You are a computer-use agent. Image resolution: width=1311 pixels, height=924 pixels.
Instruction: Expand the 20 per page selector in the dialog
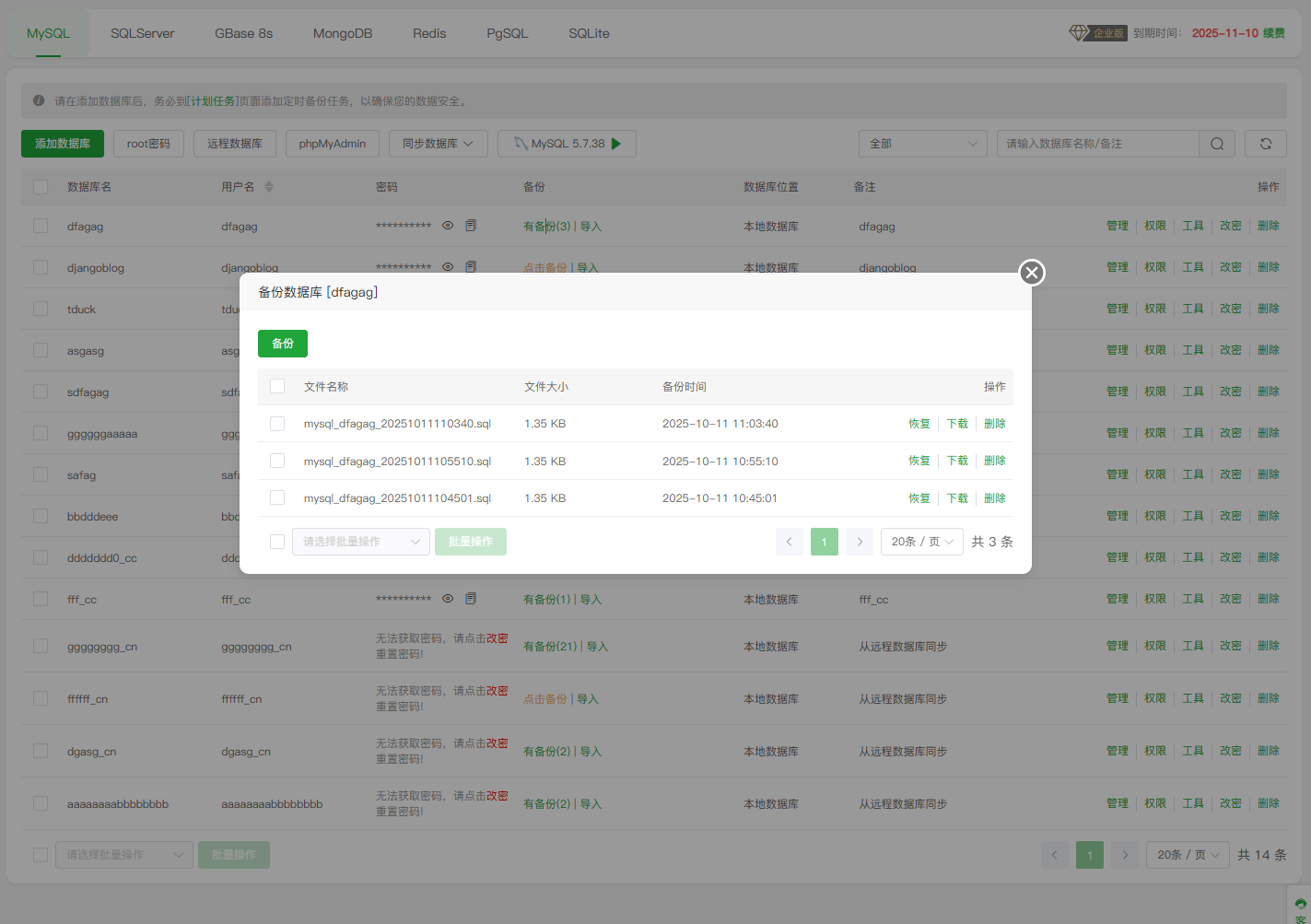[x=921, y=542]
